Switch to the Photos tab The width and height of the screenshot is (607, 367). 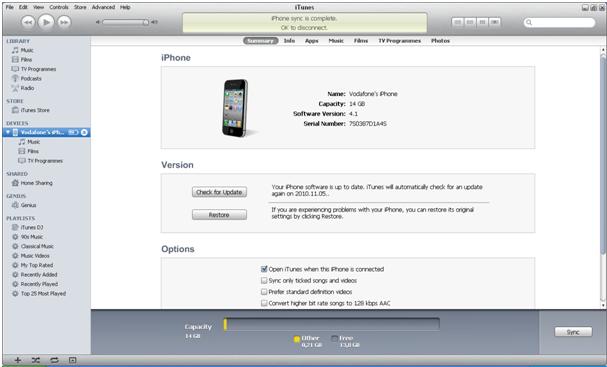pos(441,41)
